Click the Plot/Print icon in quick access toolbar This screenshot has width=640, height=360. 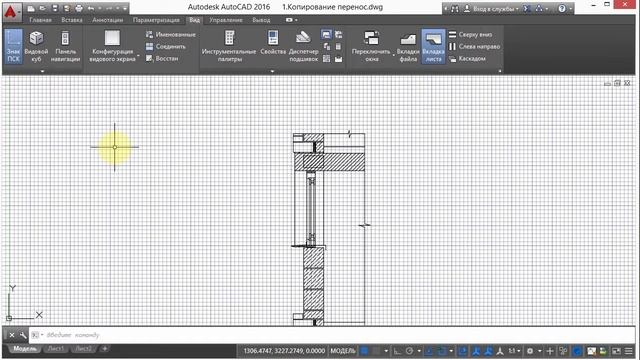click(79, 8)
